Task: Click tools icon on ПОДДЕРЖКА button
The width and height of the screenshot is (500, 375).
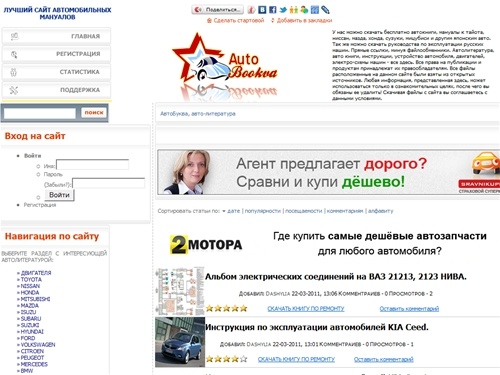Action: click(x=14, y=90)
